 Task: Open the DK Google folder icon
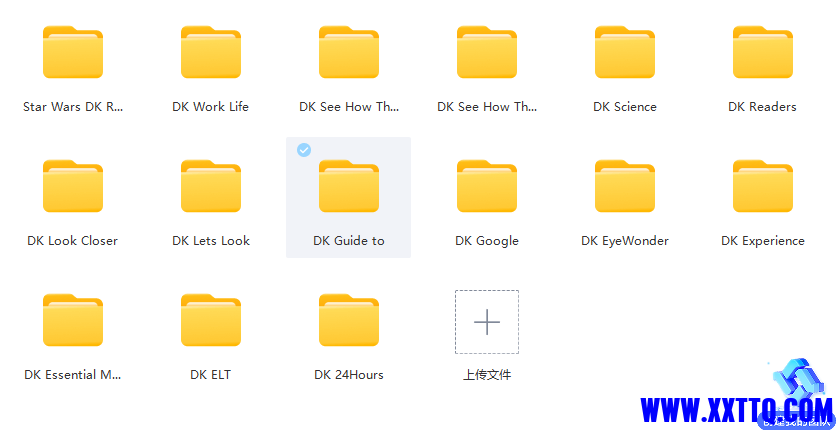tap(487, 186)
